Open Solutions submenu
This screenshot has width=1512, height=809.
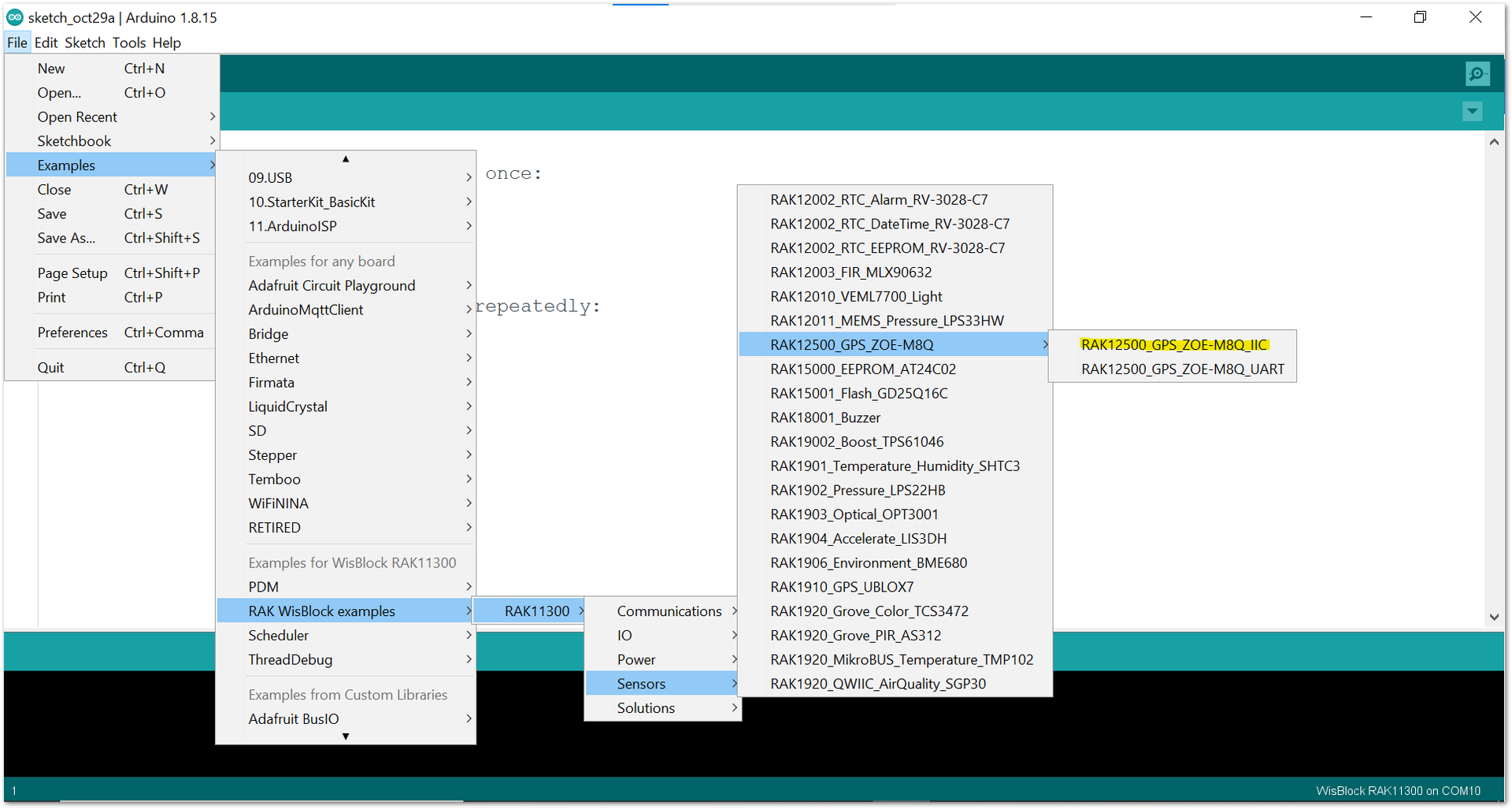point(663,708)
